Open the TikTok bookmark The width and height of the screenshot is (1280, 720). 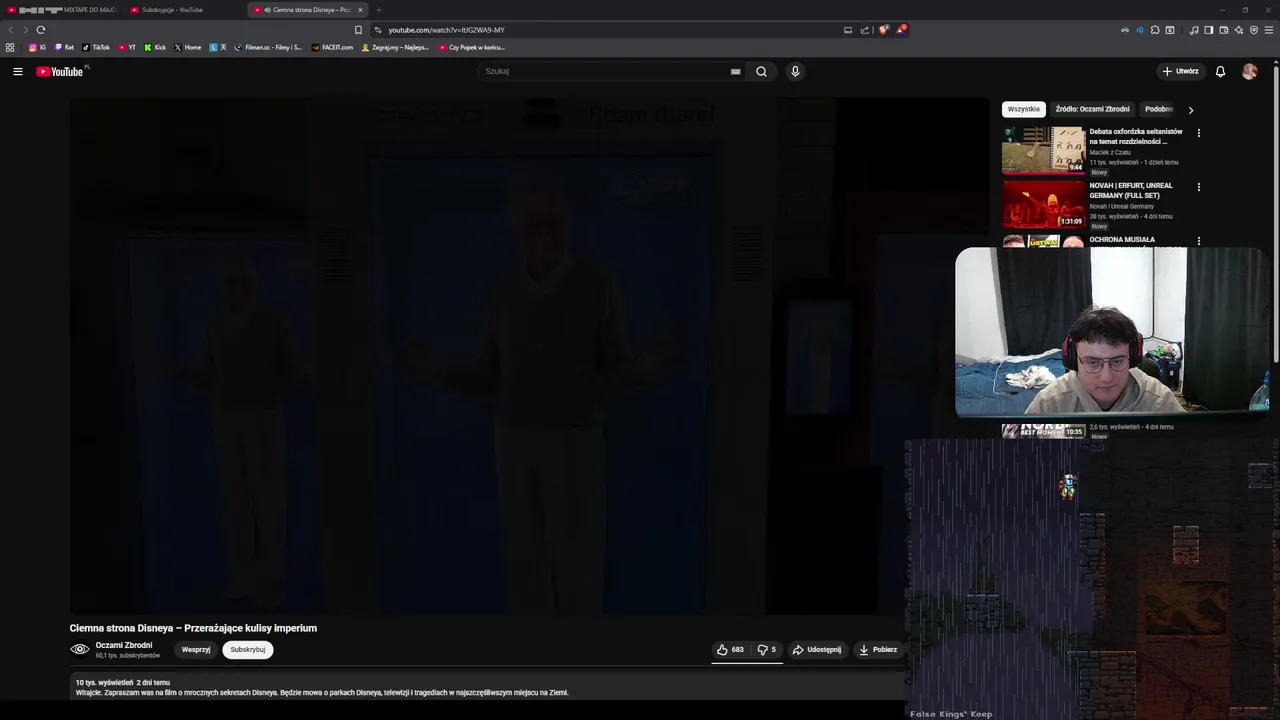tap(96, 47)
